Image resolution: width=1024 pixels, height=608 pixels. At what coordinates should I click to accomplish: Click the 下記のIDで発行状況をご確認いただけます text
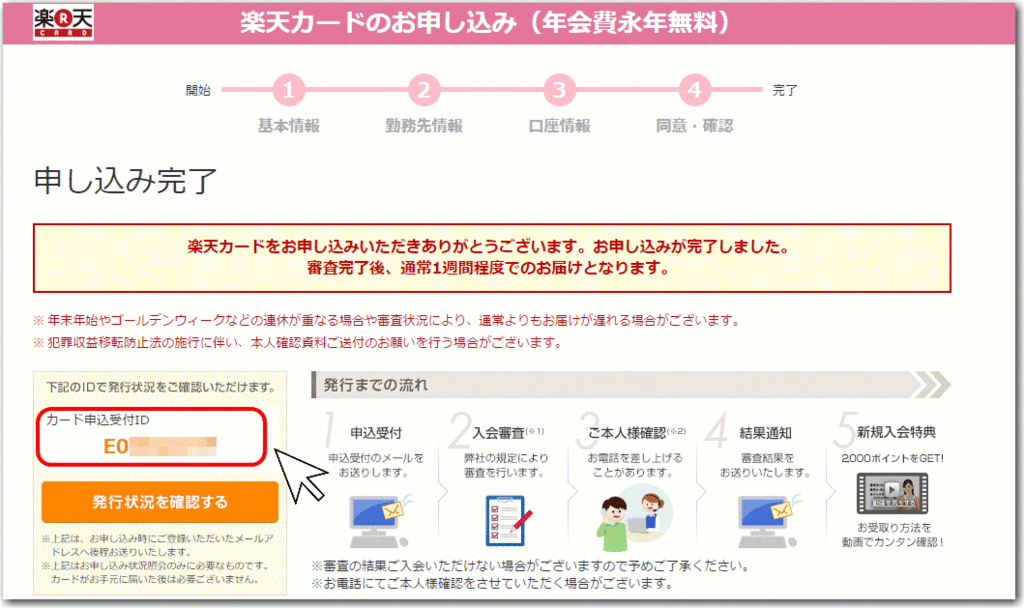point(161,387)
